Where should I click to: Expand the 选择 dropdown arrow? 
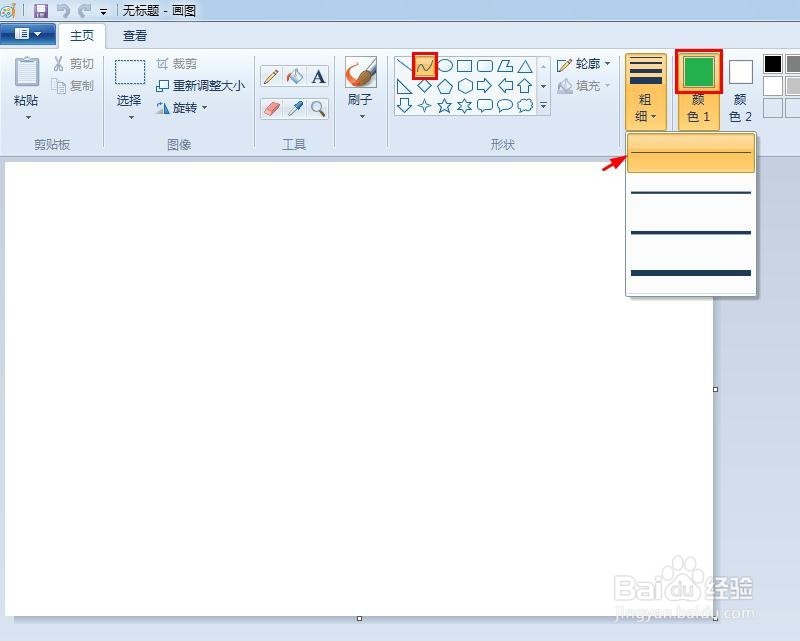point(131,117)
